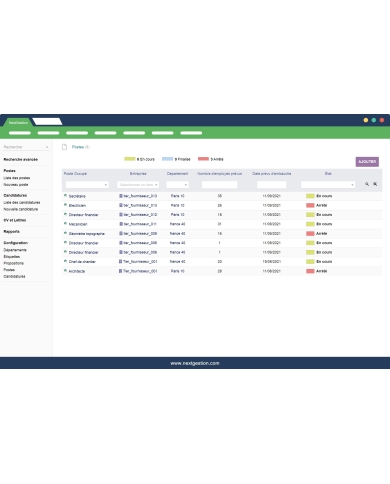The image size is (390, 484).
Task: Open the Etat filter dropdown
Action: 328,185
